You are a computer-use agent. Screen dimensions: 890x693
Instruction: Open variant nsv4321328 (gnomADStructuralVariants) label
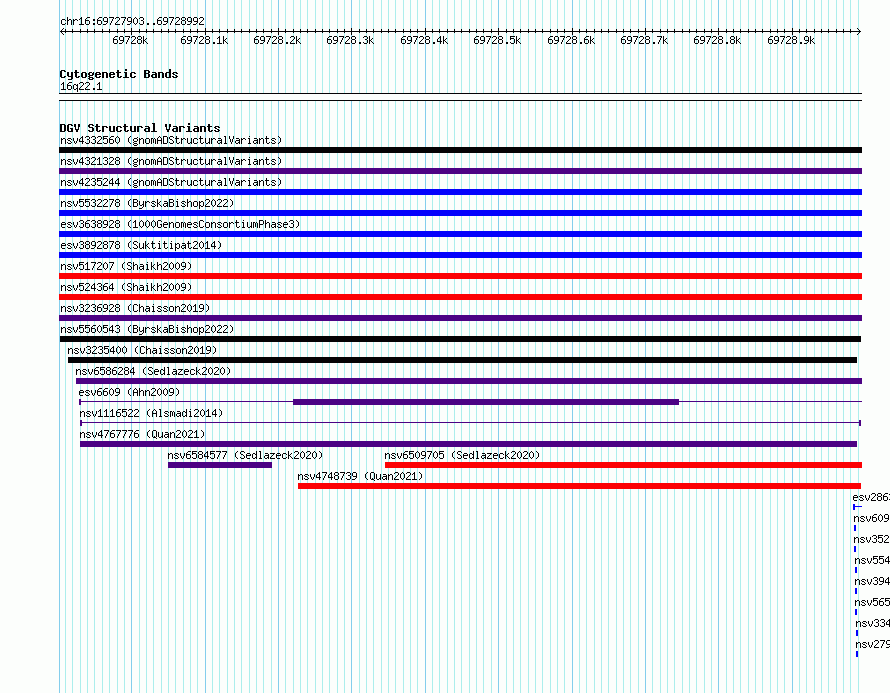[x=171, y=161]
